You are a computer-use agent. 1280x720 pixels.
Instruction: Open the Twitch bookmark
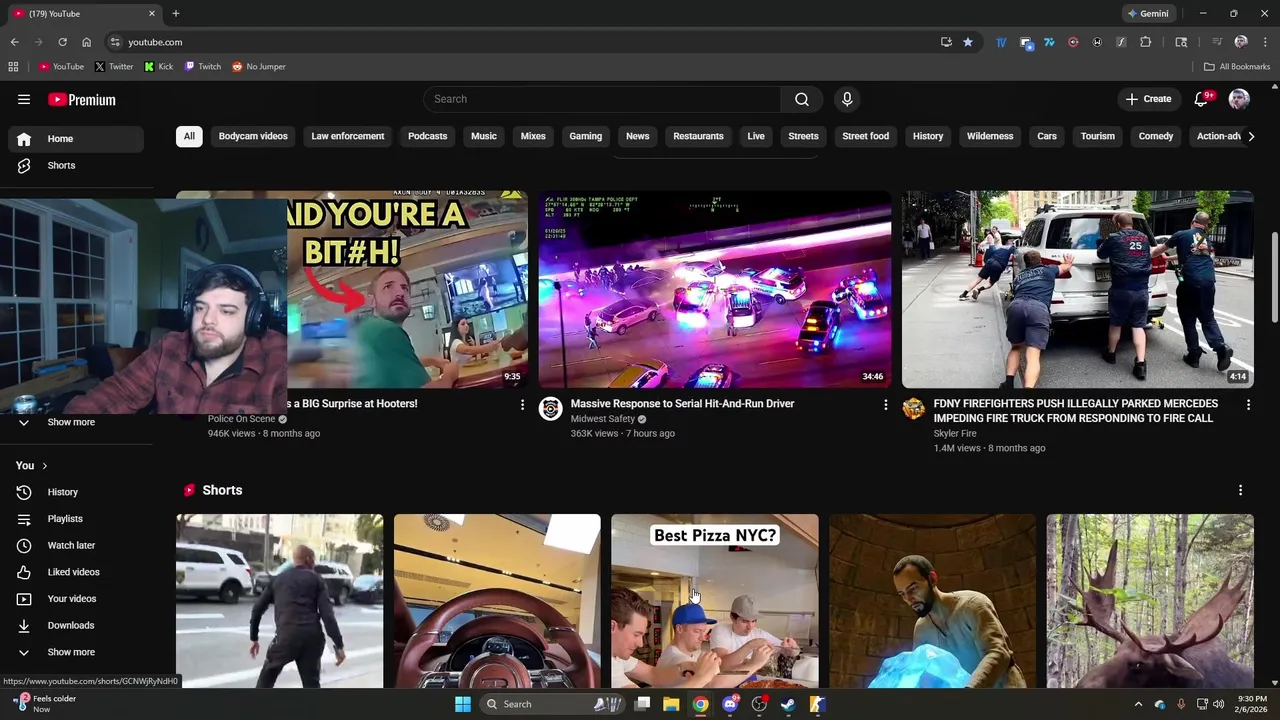[203, 67]
